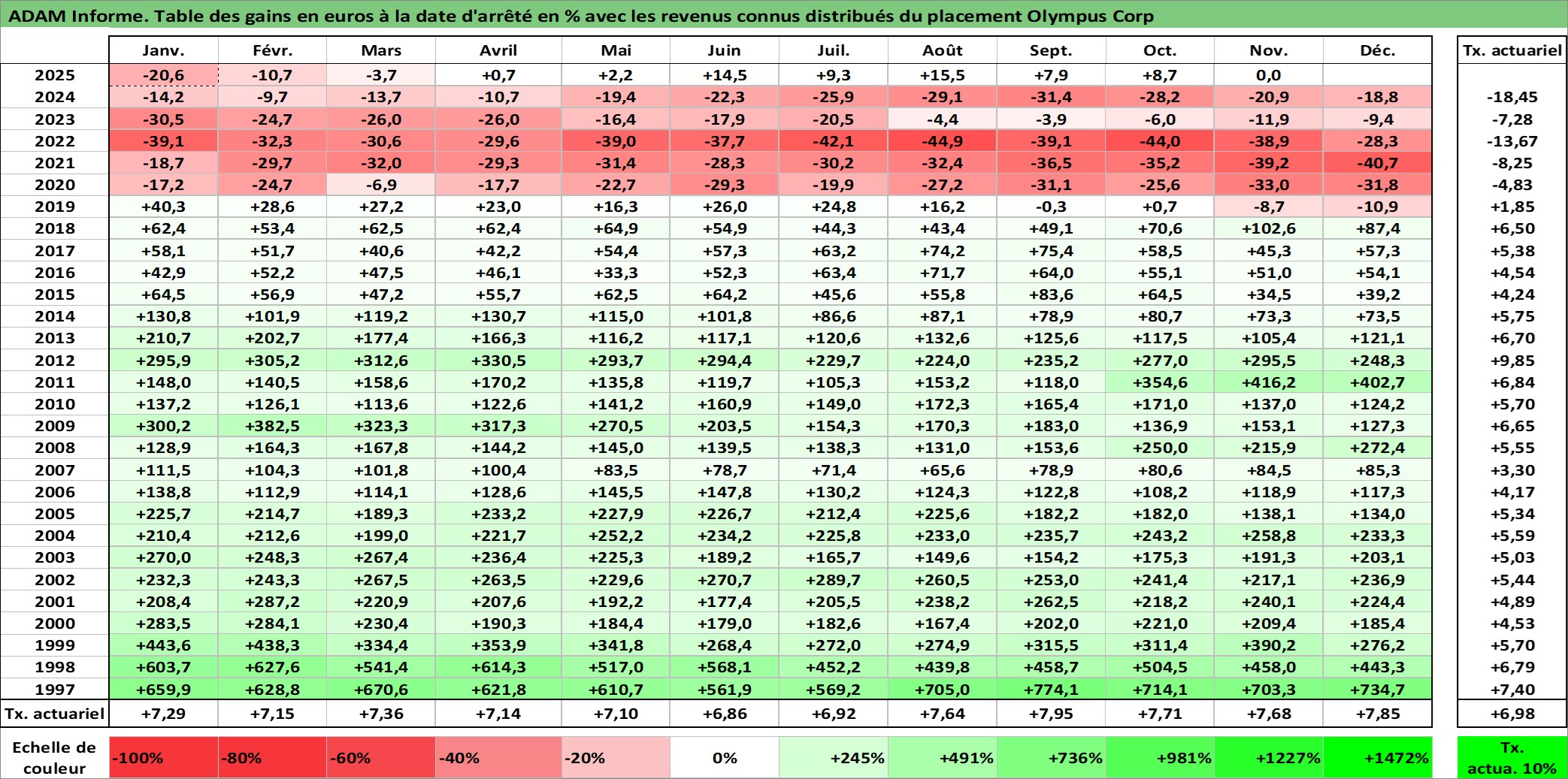Click the -6,9 cell for Mars 2020
The height and width of the screenshot is (779, 1568).
click(x=381, y=185)
